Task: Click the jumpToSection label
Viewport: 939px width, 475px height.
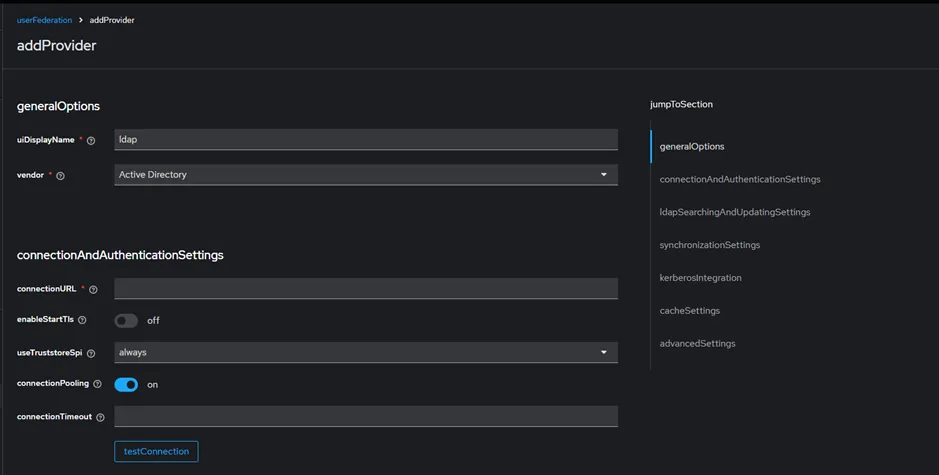Action: 681,104
